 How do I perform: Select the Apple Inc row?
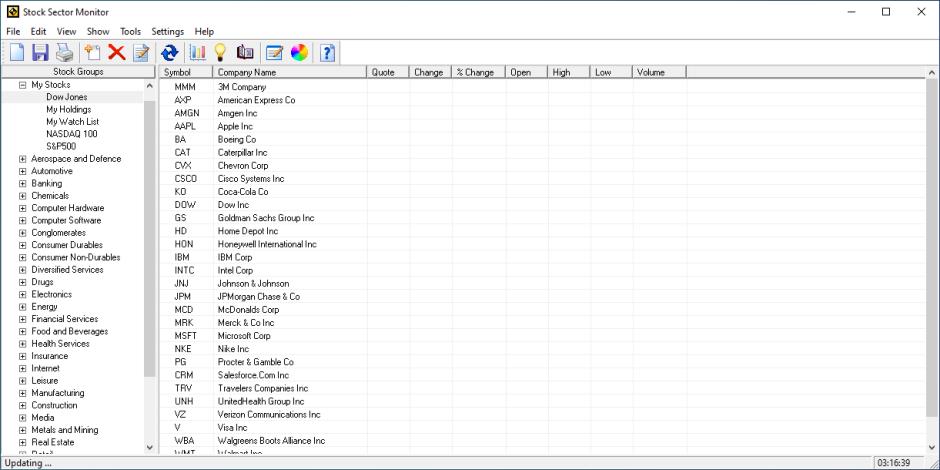tap(543, 126)
